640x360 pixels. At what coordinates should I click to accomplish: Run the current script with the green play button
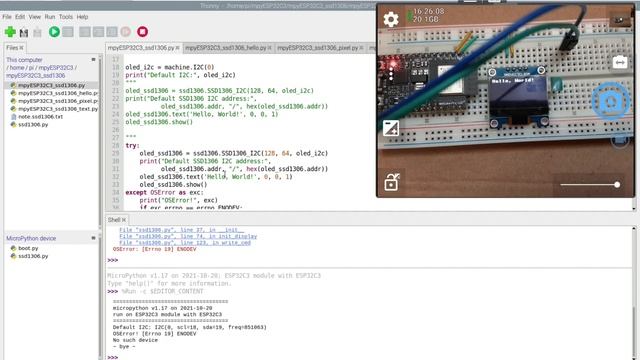[54, 32]
